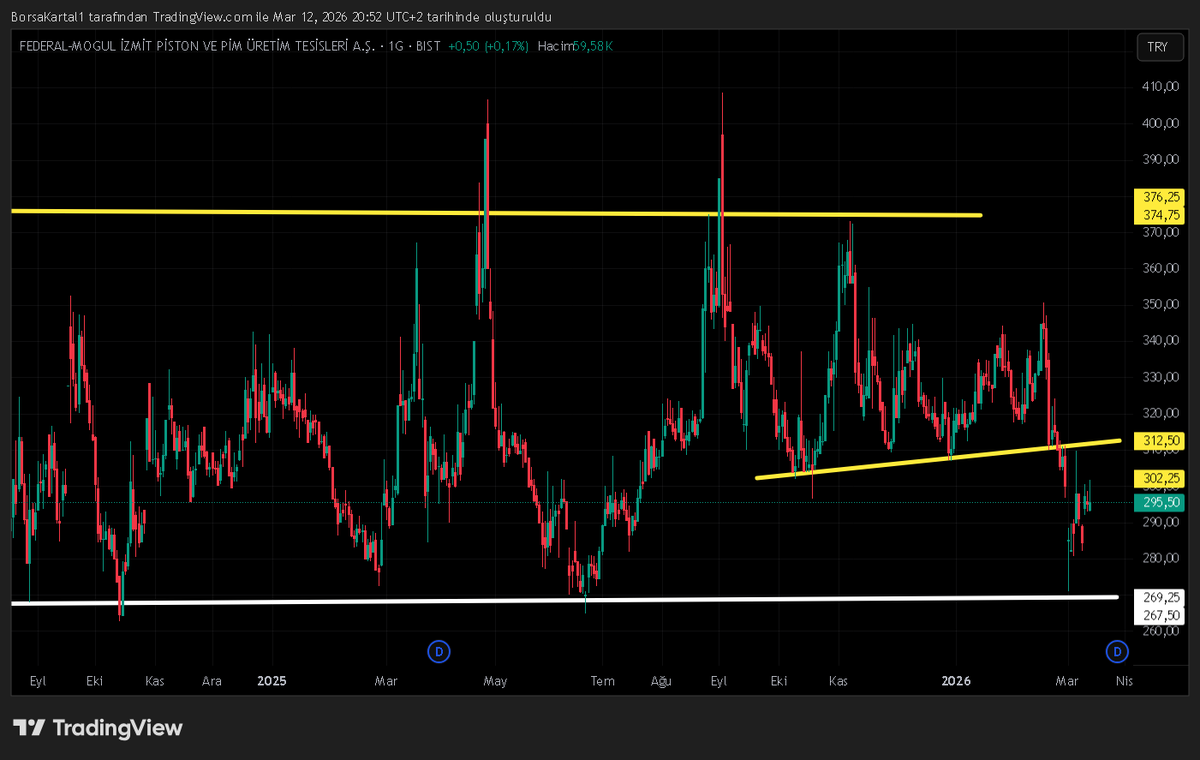
Task: Click the 340,00 price axis tick
Action: (1158, 340)
